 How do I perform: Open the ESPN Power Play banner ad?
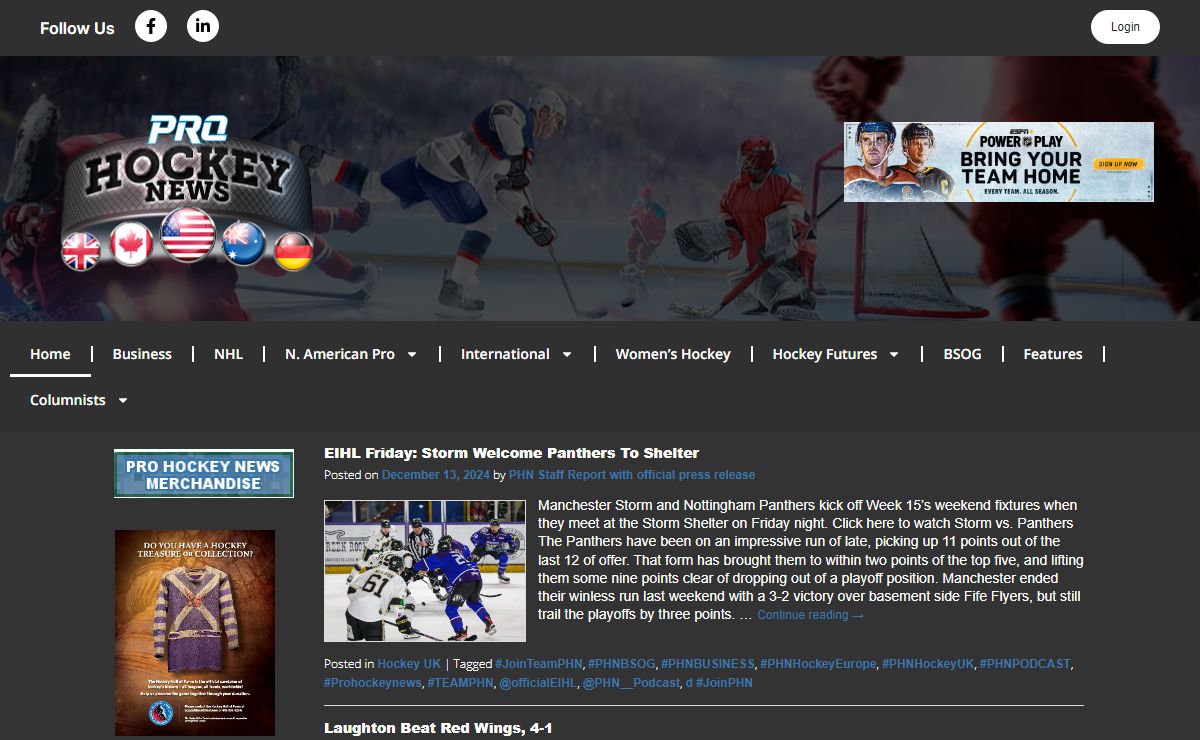click(999, 162)
